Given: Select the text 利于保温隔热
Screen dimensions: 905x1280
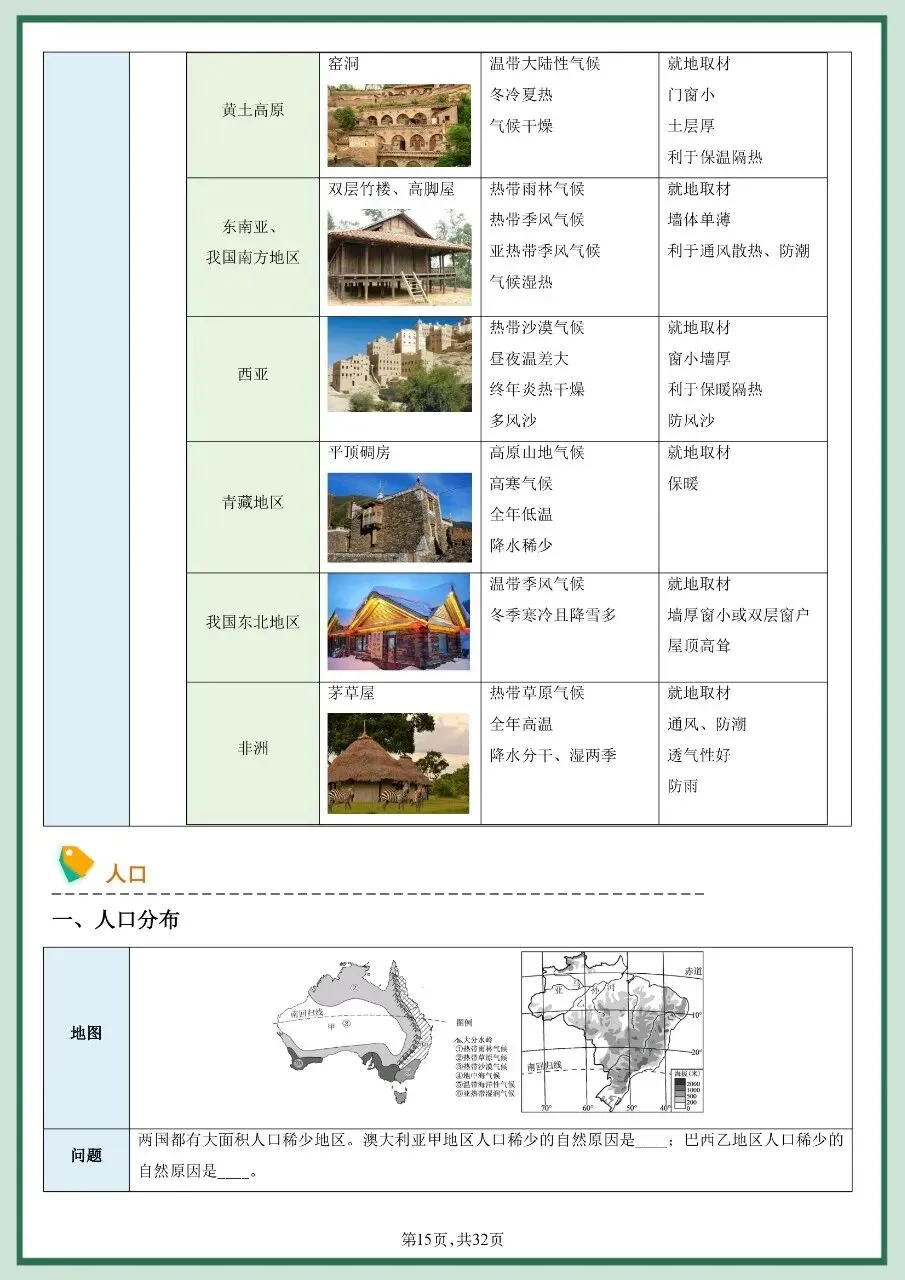Looking at the screenshot, I should click(715, 157).
